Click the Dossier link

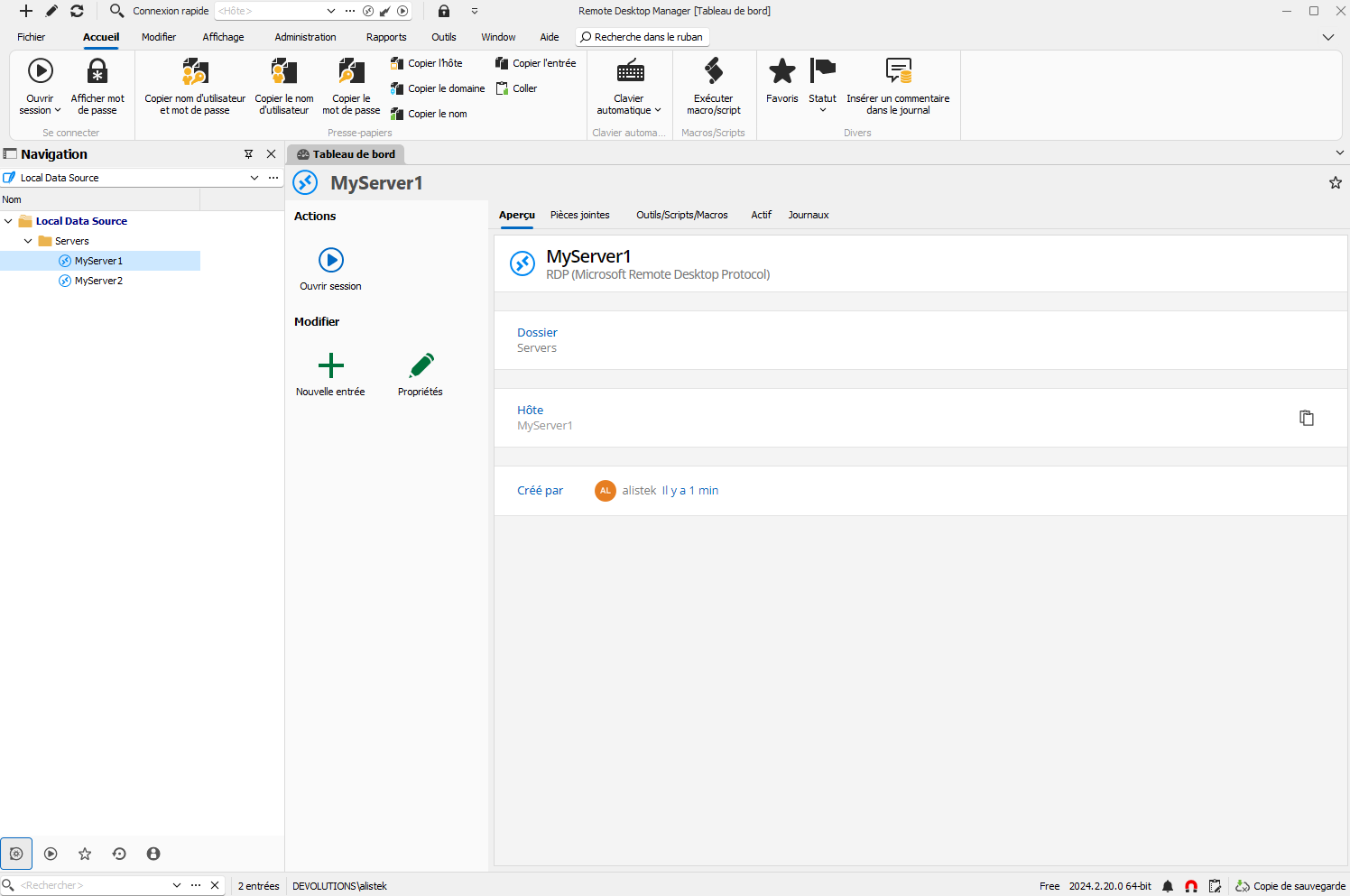pos(537,333)
